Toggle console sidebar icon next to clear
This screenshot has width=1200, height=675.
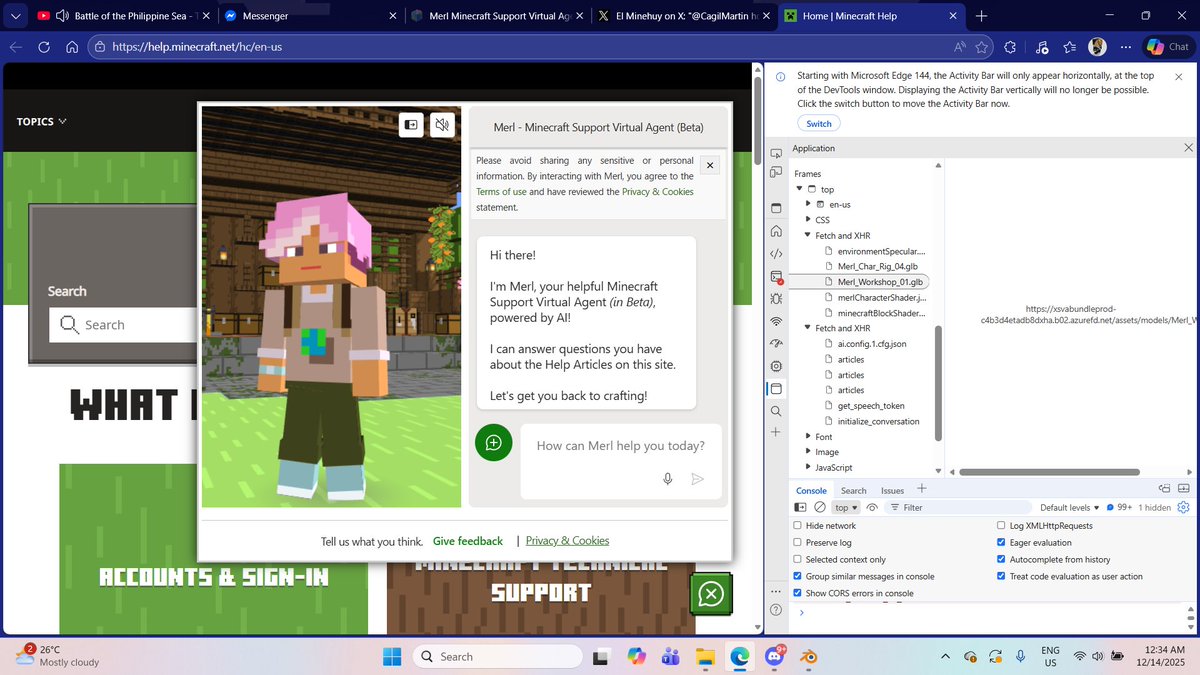point(800,508)
